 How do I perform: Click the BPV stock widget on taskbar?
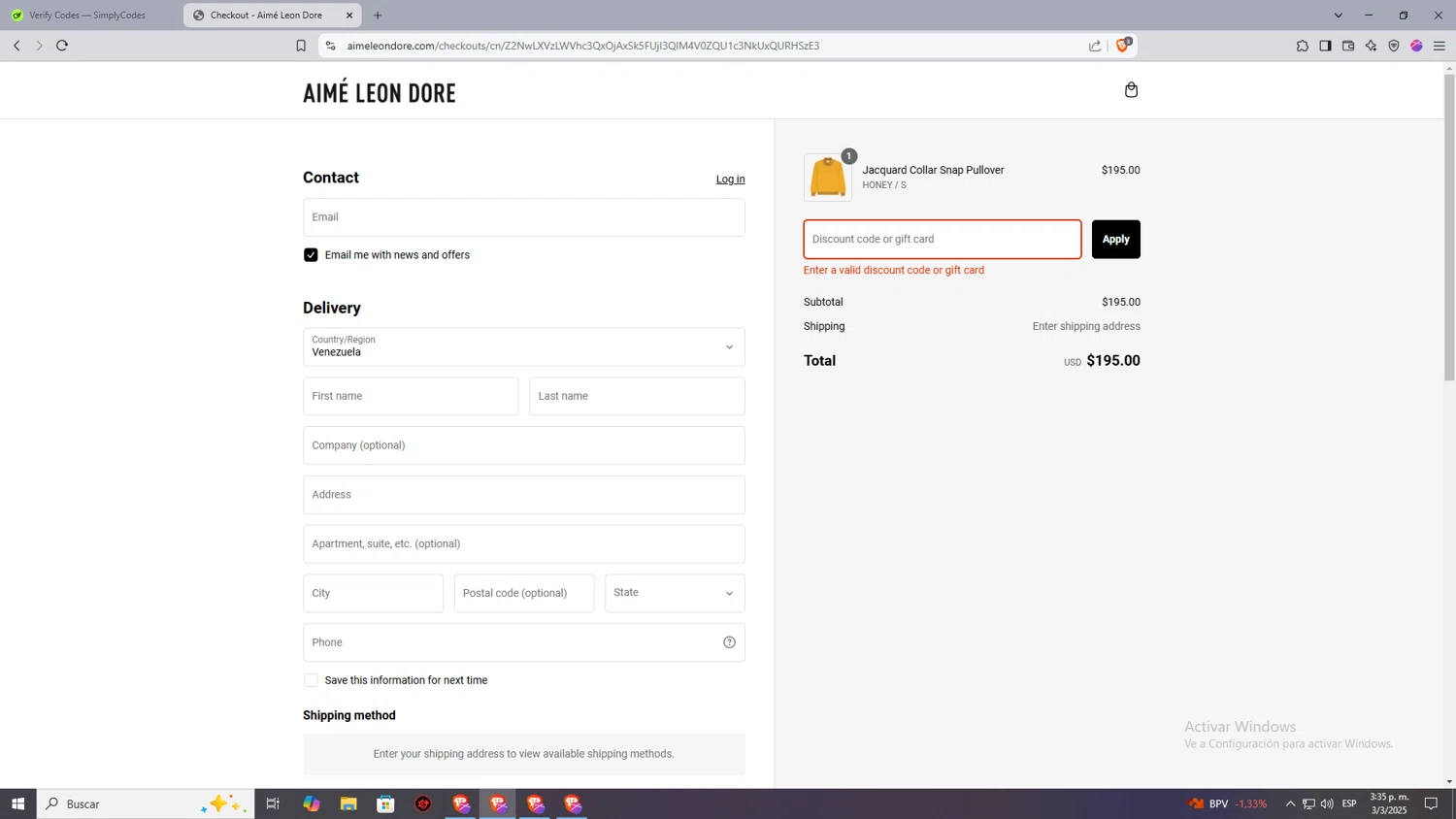pos(1228,803)
